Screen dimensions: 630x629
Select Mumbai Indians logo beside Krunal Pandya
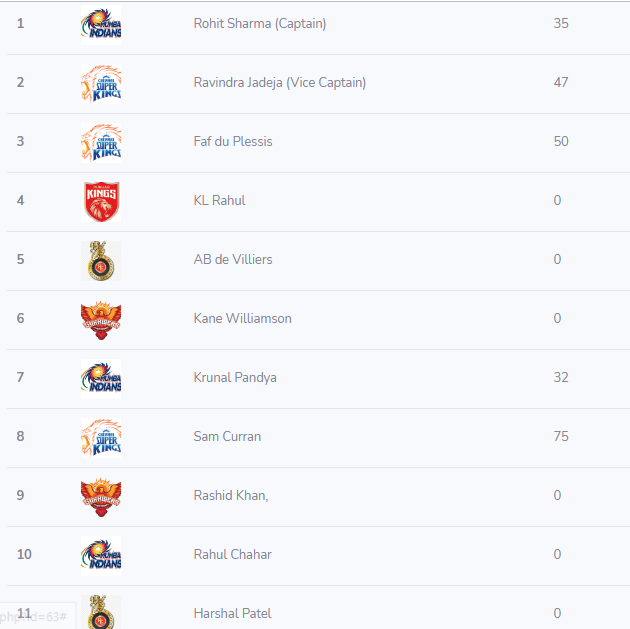(x=101, y=379)
